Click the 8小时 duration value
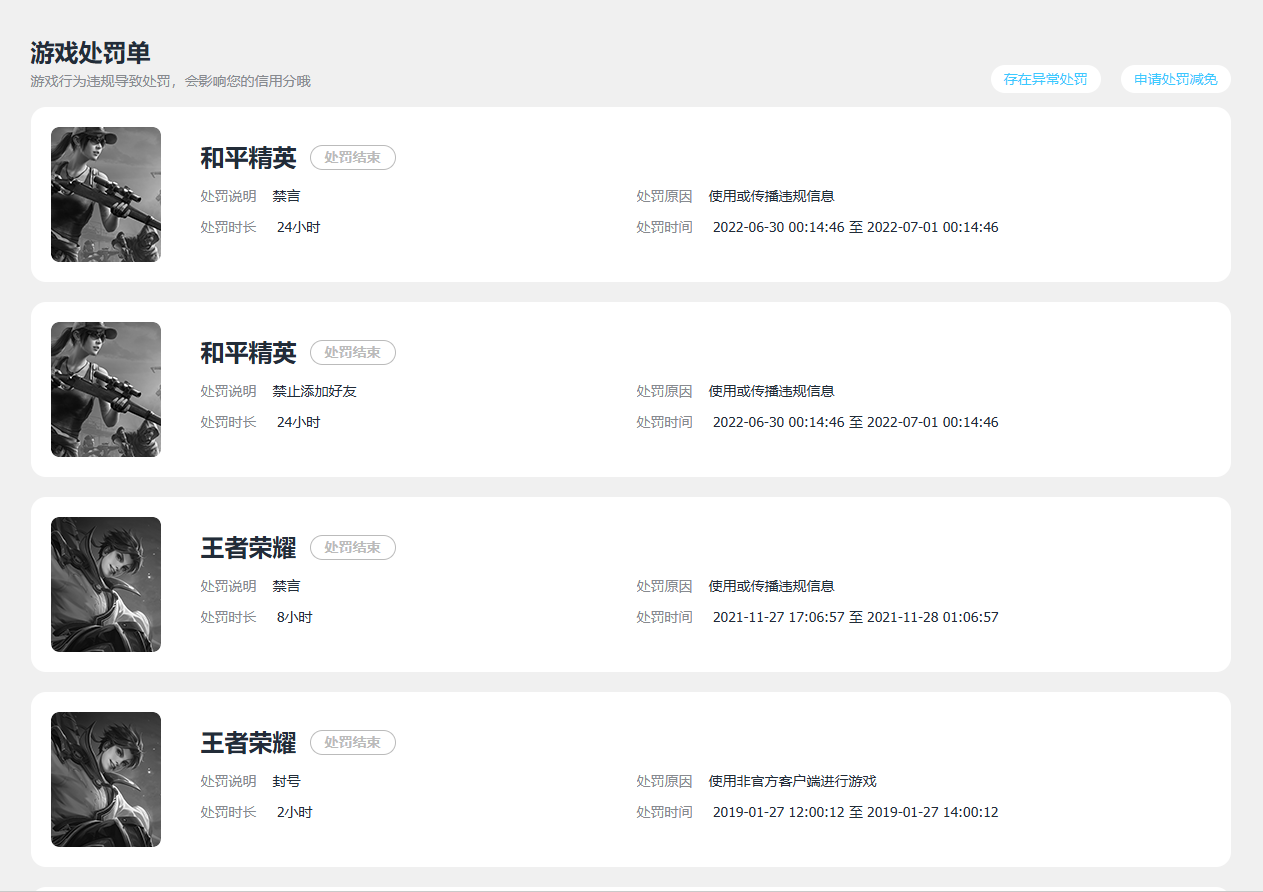The height and width of the screenshot is (892, 1263). point(295,617)
